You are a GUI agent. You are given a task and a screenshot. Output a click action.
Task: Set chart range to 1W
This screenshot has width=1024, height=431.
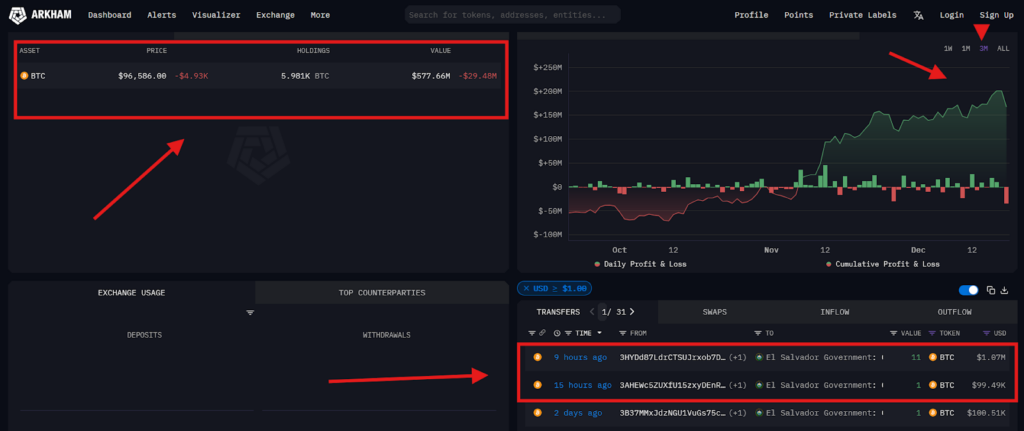coord(948,49)
